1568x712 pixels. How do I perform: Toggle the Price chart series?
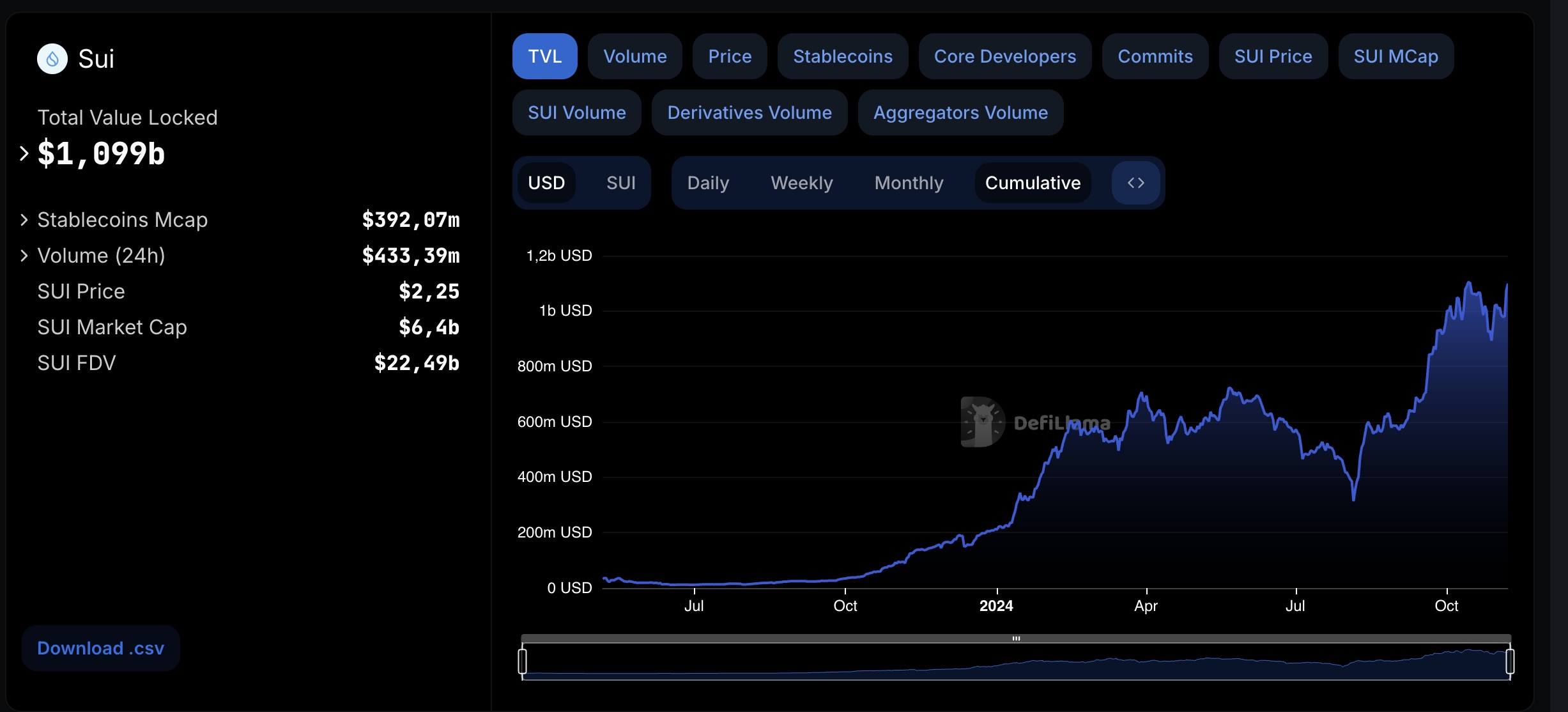tap(730, 56)
